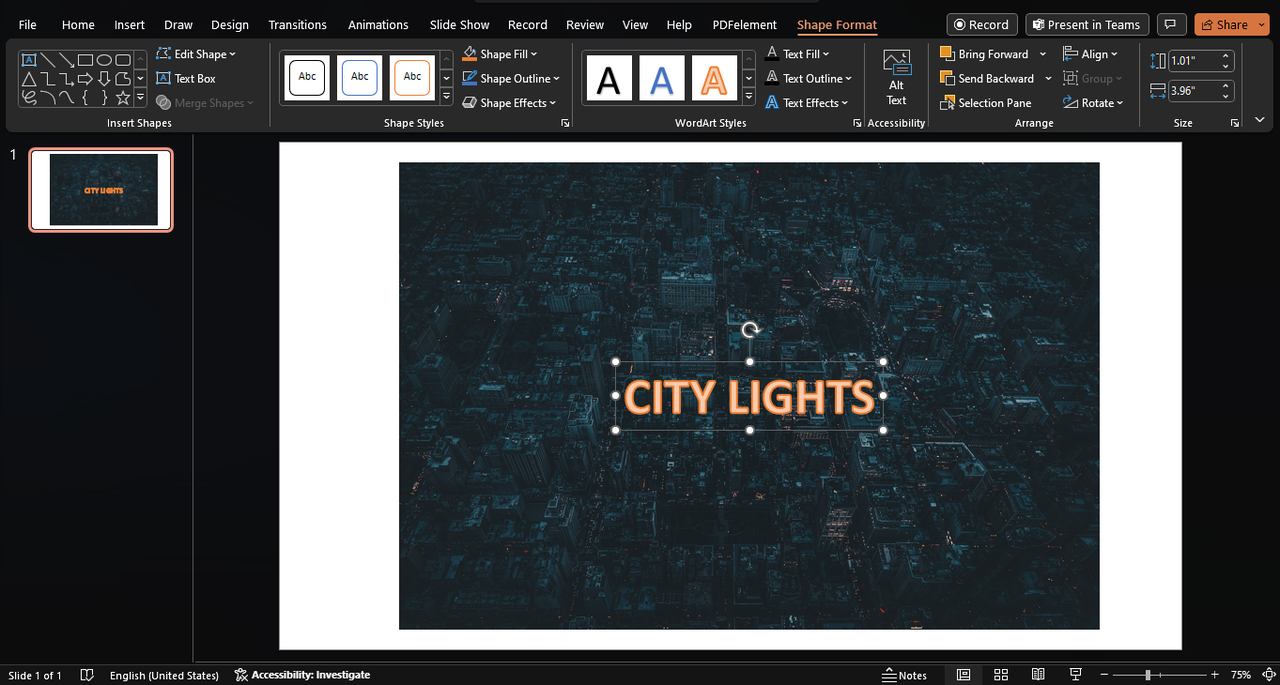Open the Transitions tab
The image size is (1280, 685).
pos(297,25)
